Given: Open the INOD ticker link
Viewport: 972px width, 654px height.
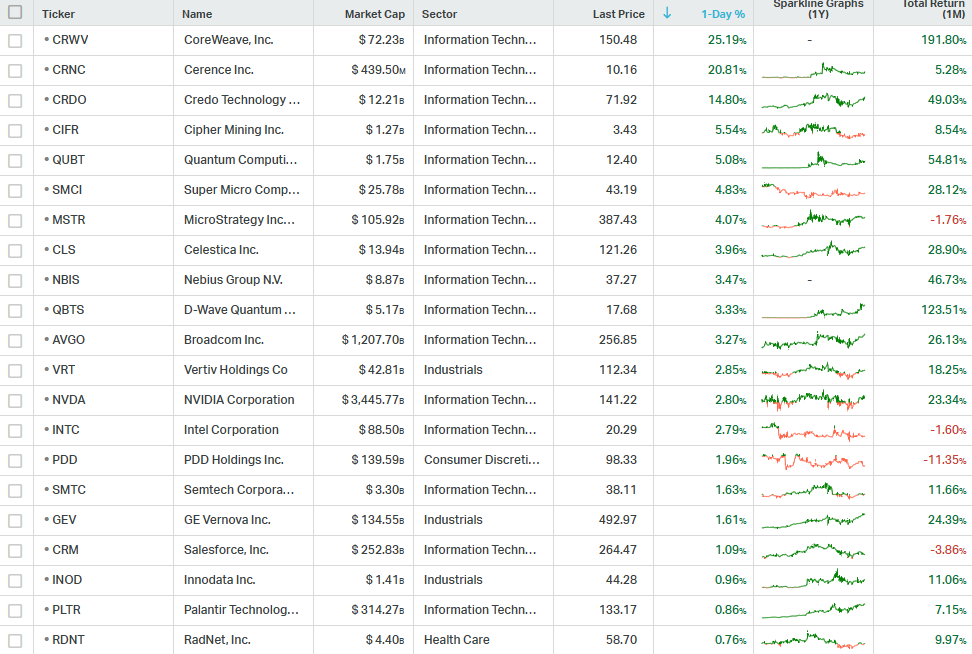Looking at the screenshot, I should pyautogui.click(x=67, y=580).
